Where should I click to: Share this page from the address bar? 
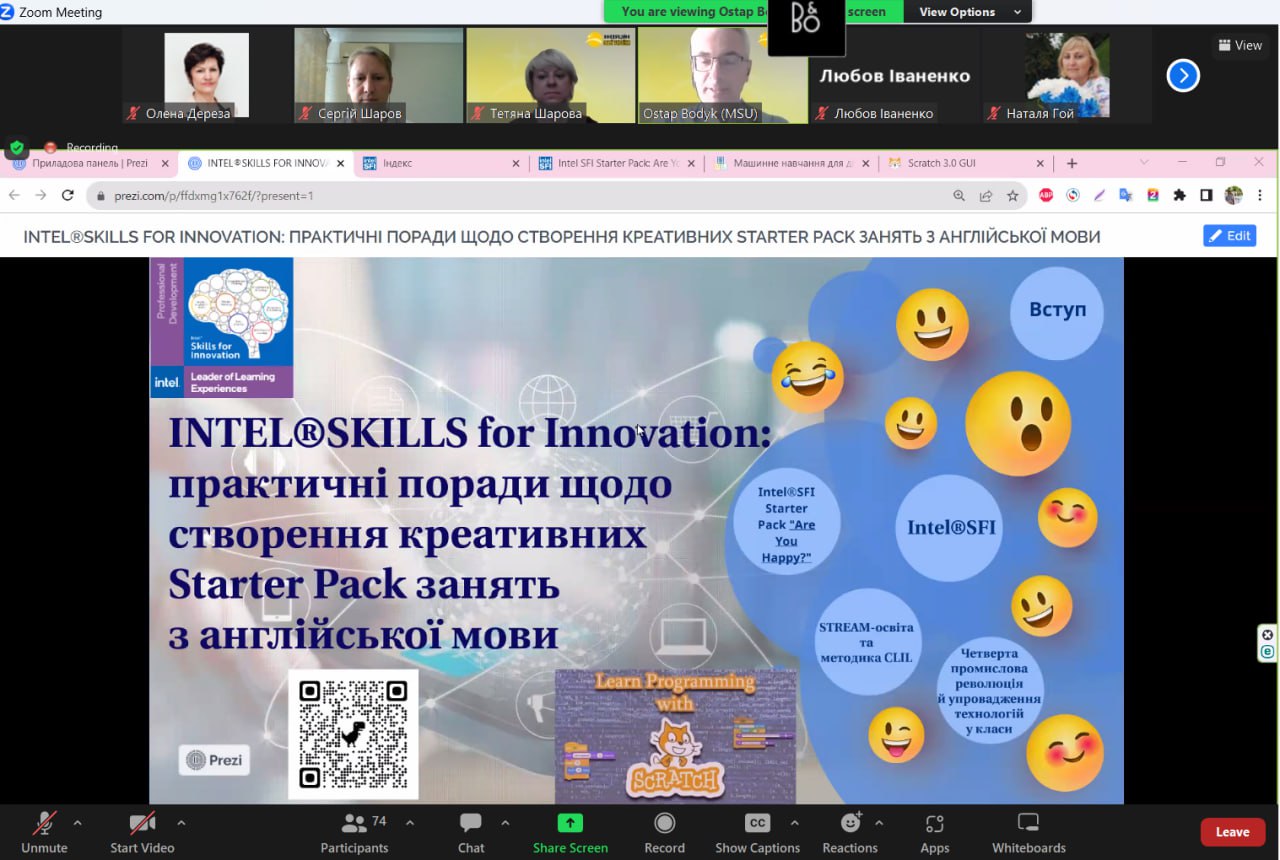986,196
